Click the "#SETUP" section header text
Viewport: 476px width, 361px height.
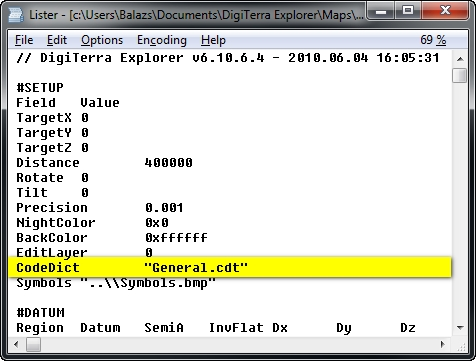tap(40, 88)
